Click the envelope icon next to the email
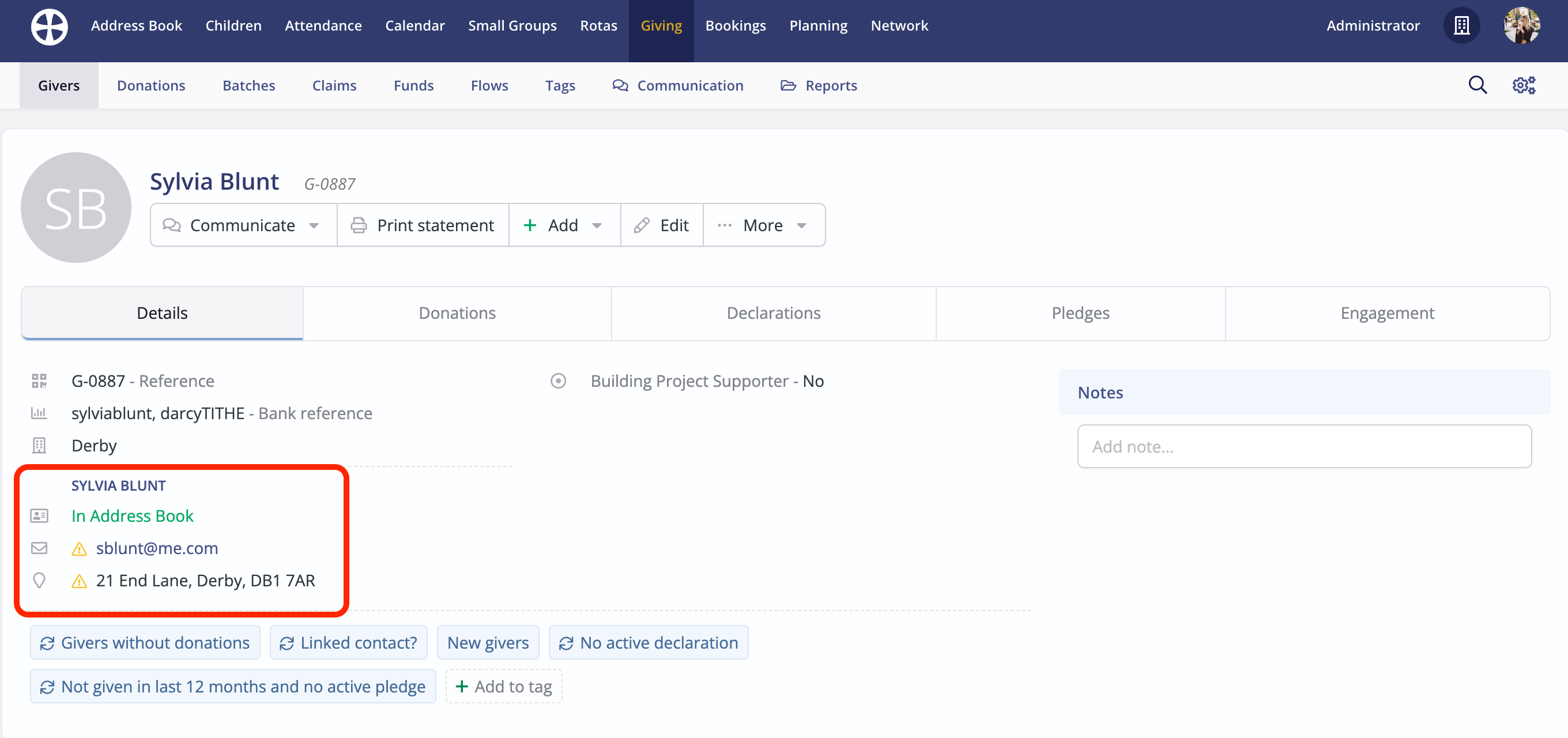 pos(40,548)
